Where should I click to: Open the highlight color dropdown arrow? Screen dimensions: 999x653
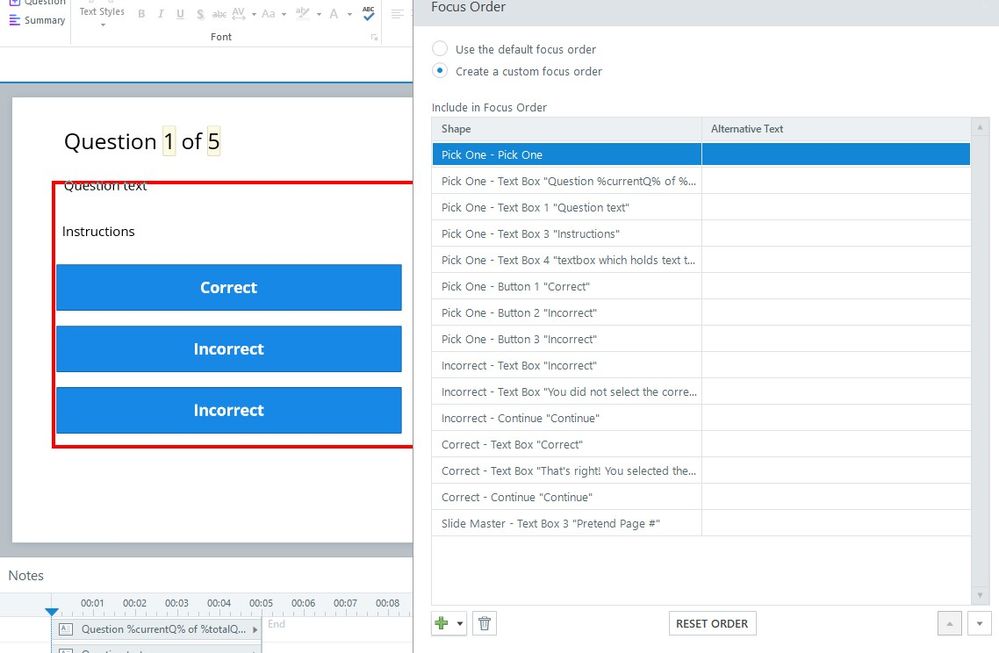tap(319, 14)
